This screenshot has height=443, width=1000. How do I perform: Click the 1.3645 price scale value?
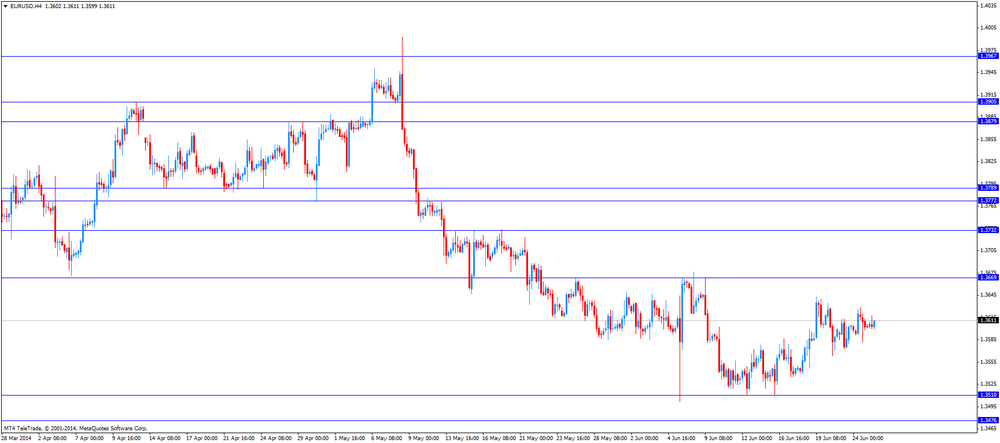pos(988,294)
